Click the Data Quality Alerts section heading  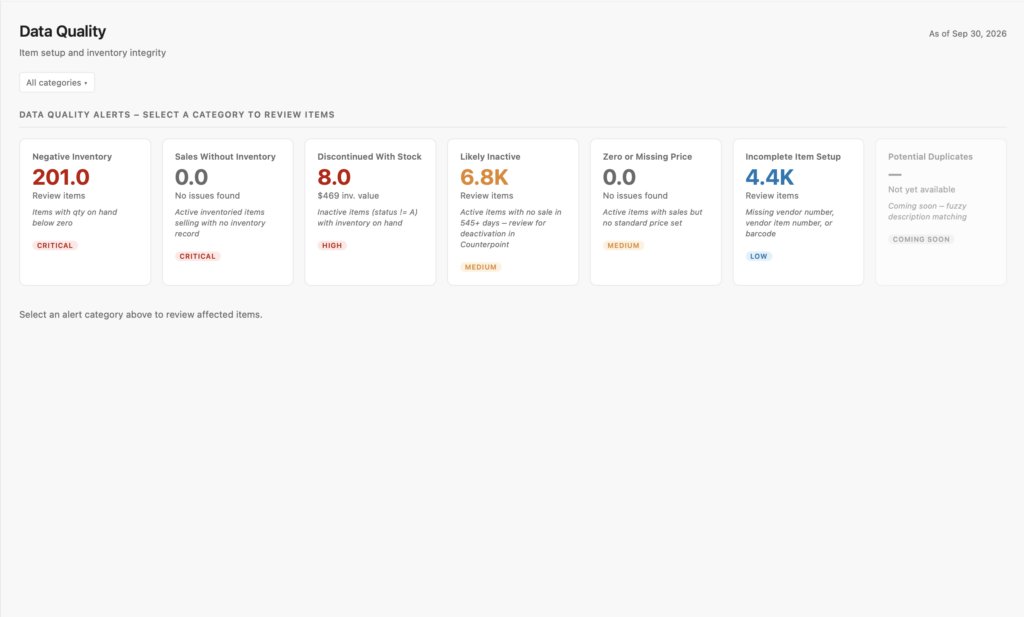click(177, 114)
